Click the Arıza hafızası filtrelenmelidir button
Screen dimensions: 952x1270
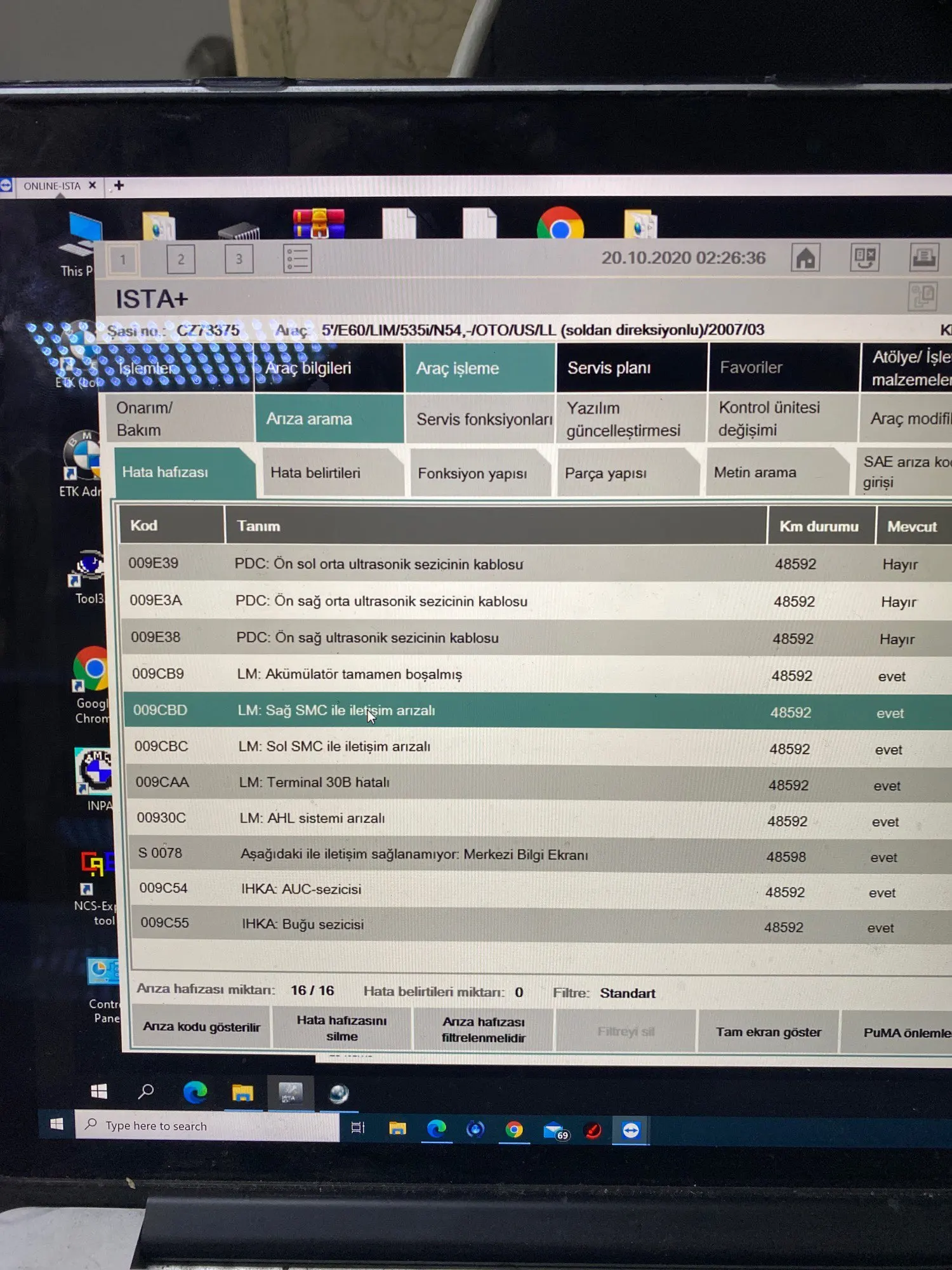coord(484,1029)
